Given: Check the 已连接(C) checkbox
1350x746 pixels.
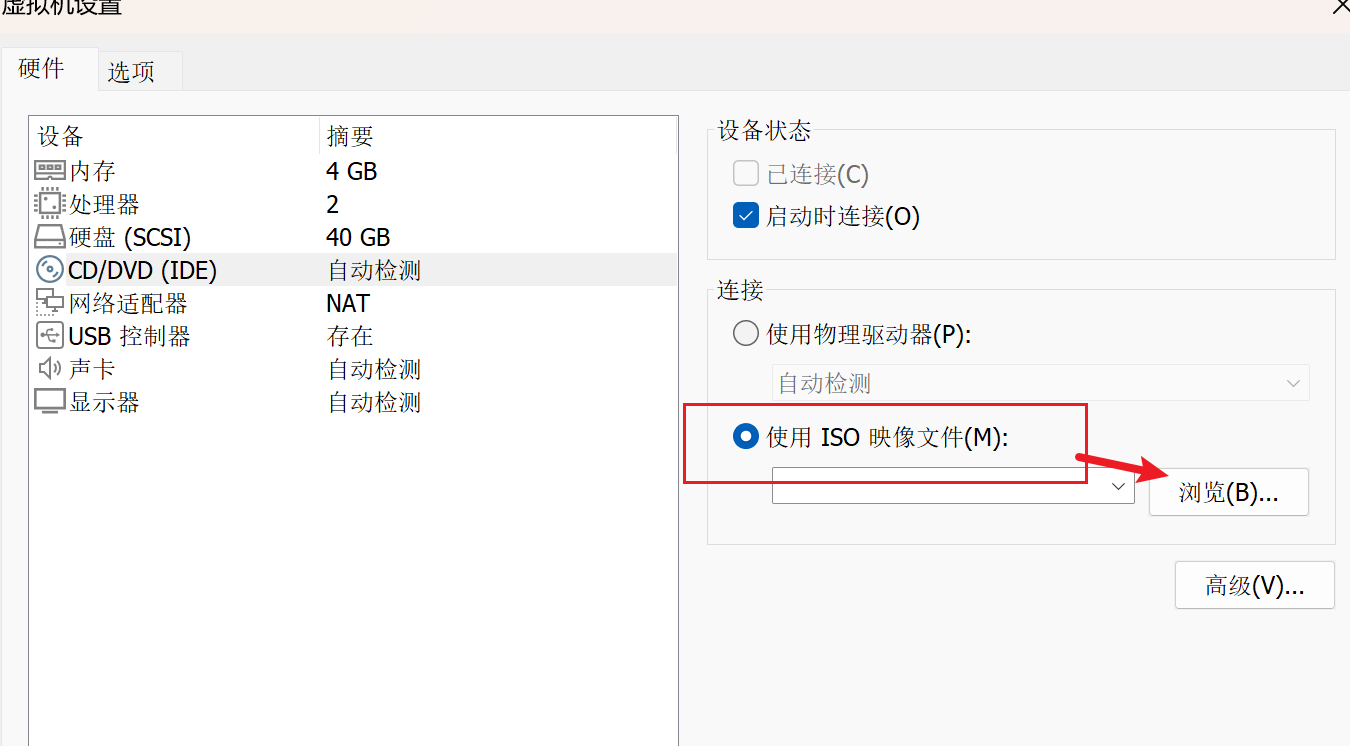Looking at the screenshot, I should point(746,174).
